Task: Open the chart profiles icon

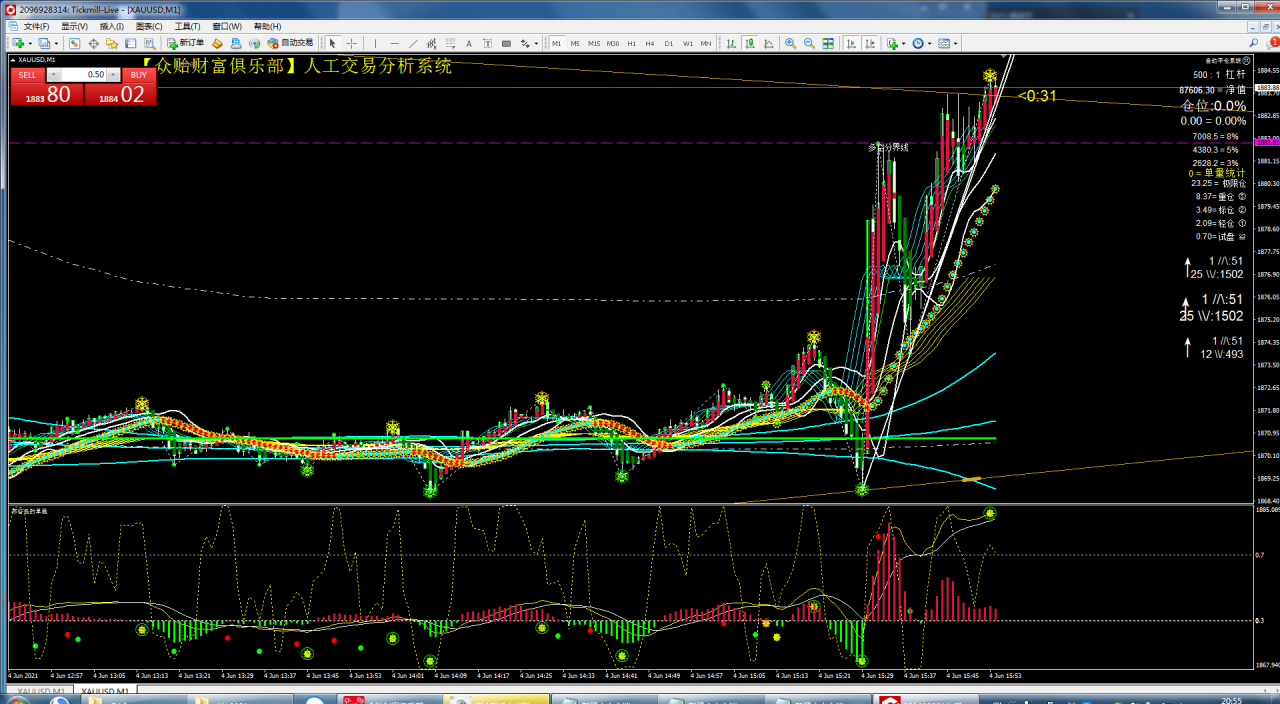Action: click(x=44, y=43)
